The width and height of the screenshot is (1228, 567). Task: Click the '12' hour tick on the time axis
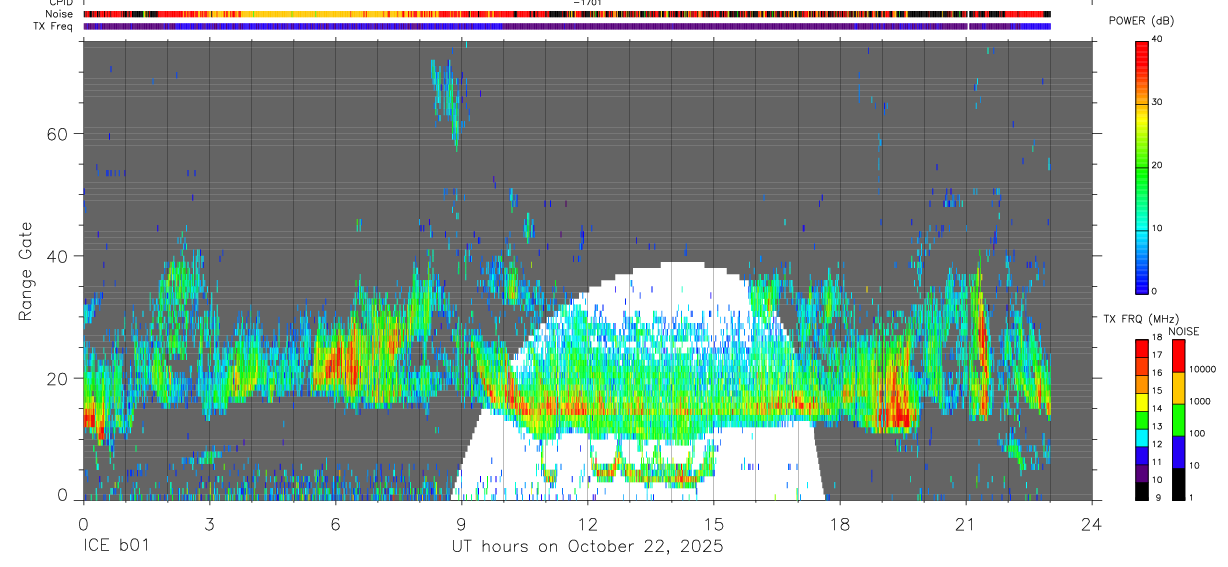[x=588, y=522]
